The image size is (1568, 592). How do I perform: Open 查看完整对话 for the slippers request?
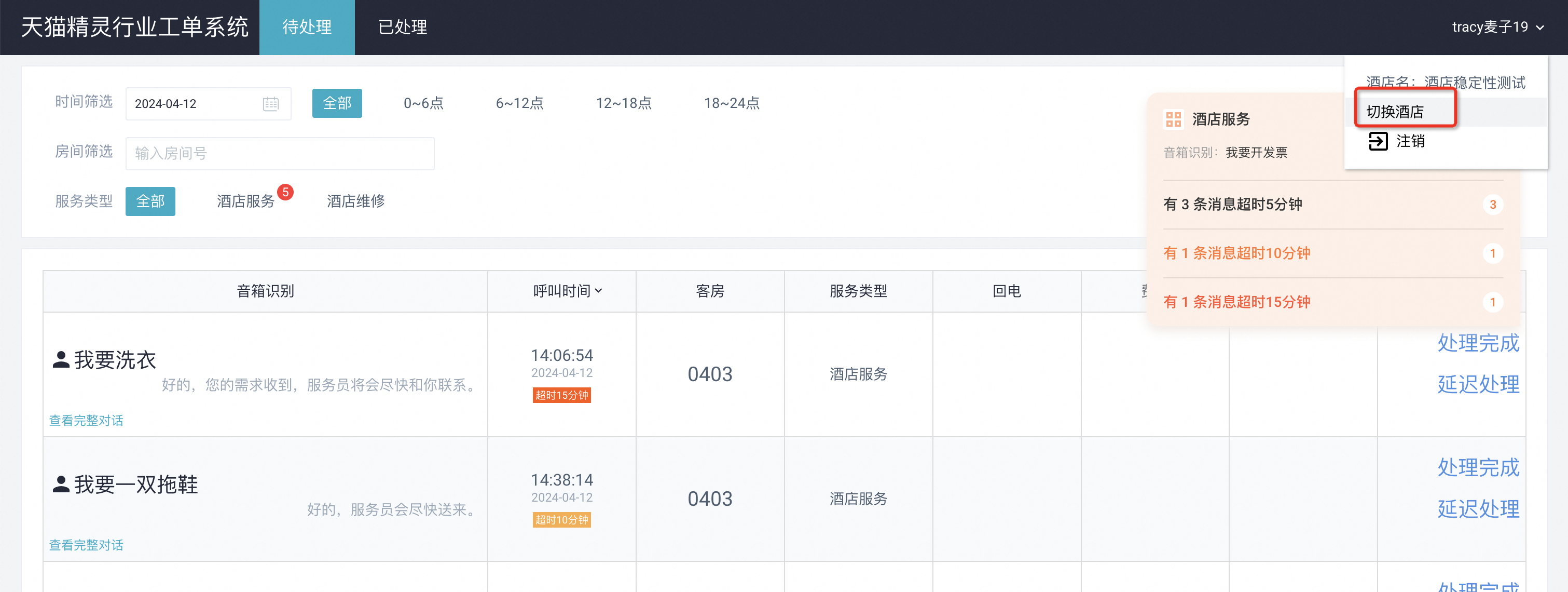86,545
